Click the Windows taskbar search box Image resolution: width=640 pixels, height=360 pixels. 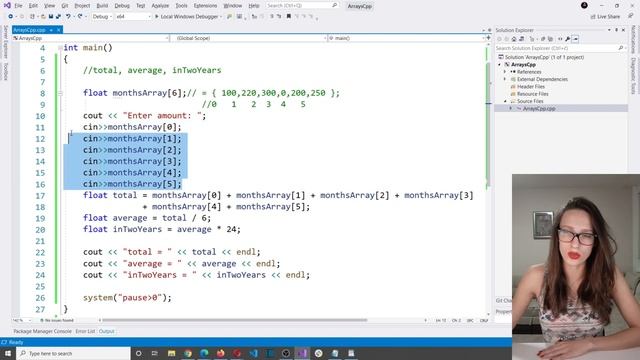tap(73, 353)
